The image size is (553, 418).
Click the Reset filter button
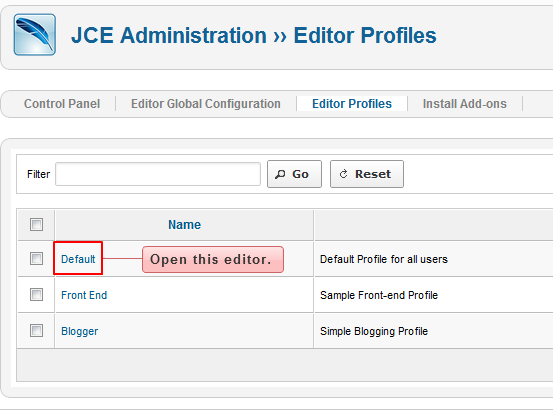(x=367, y=174)
